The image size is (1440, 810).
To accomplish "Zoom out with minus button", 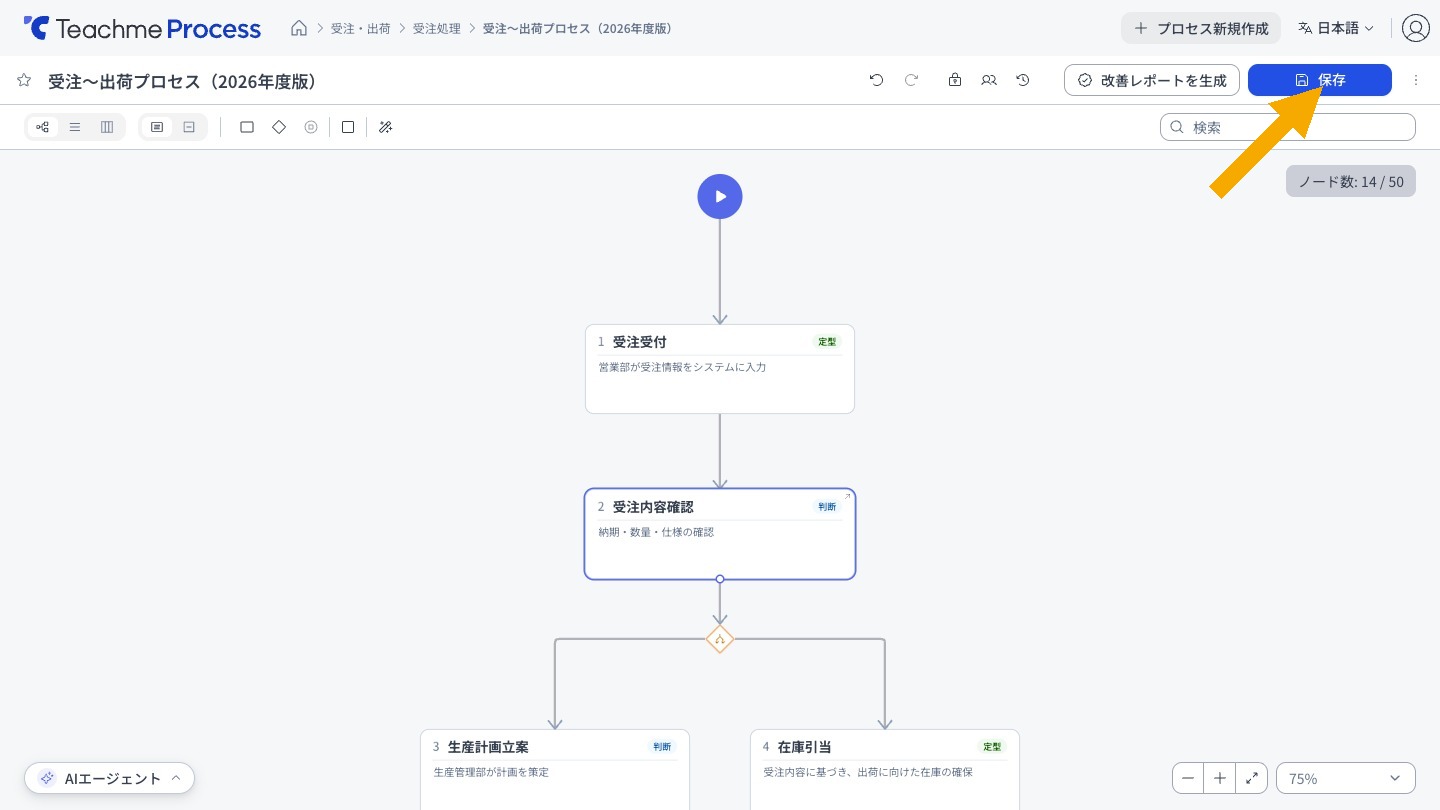I will tap(1188, 778).
